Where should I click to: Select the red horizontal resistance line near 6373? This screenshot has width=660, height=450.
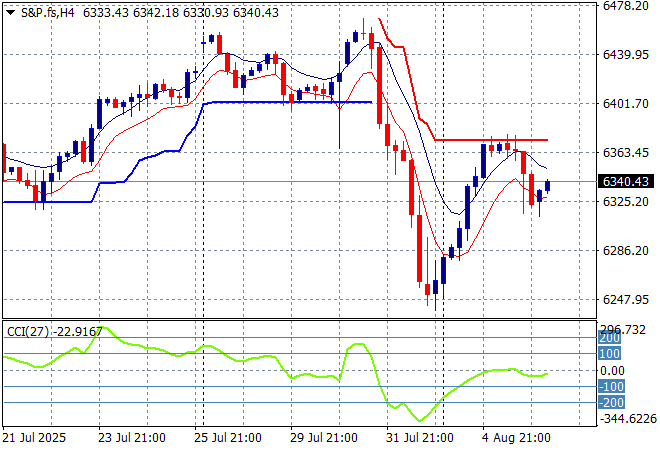(x=491, y=140)
